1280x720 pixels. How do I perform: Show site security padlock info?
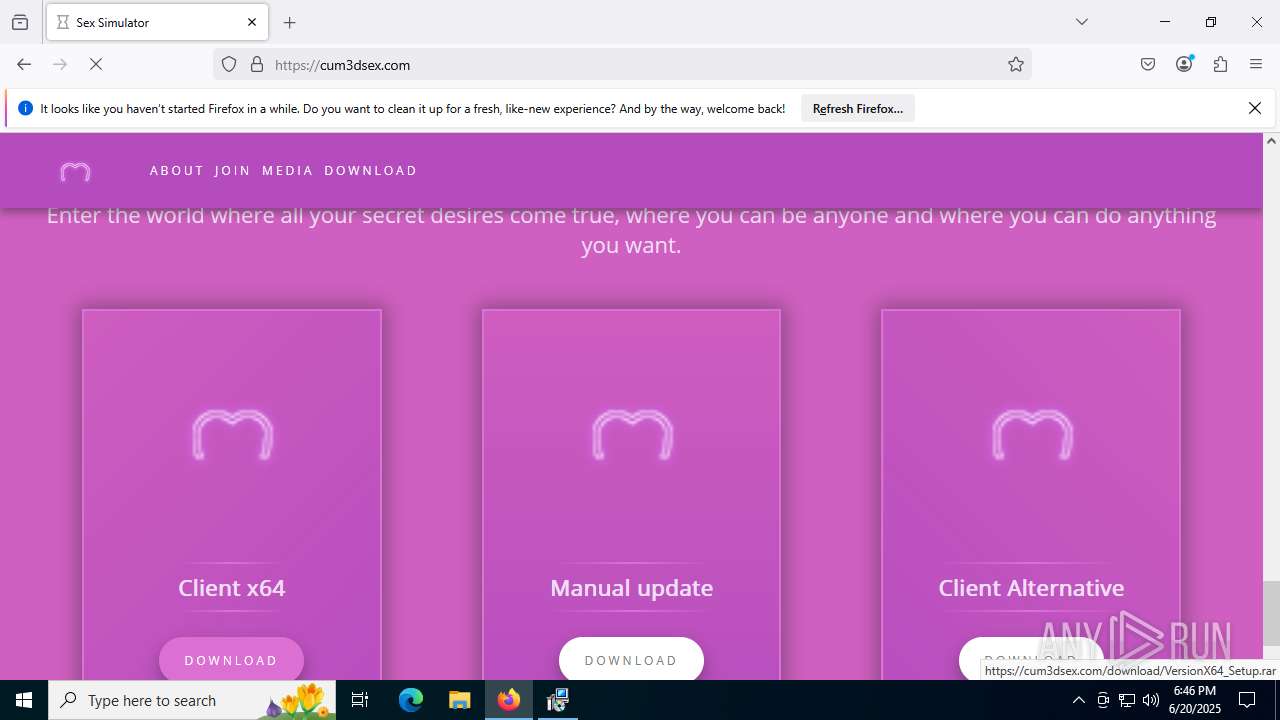257,64
